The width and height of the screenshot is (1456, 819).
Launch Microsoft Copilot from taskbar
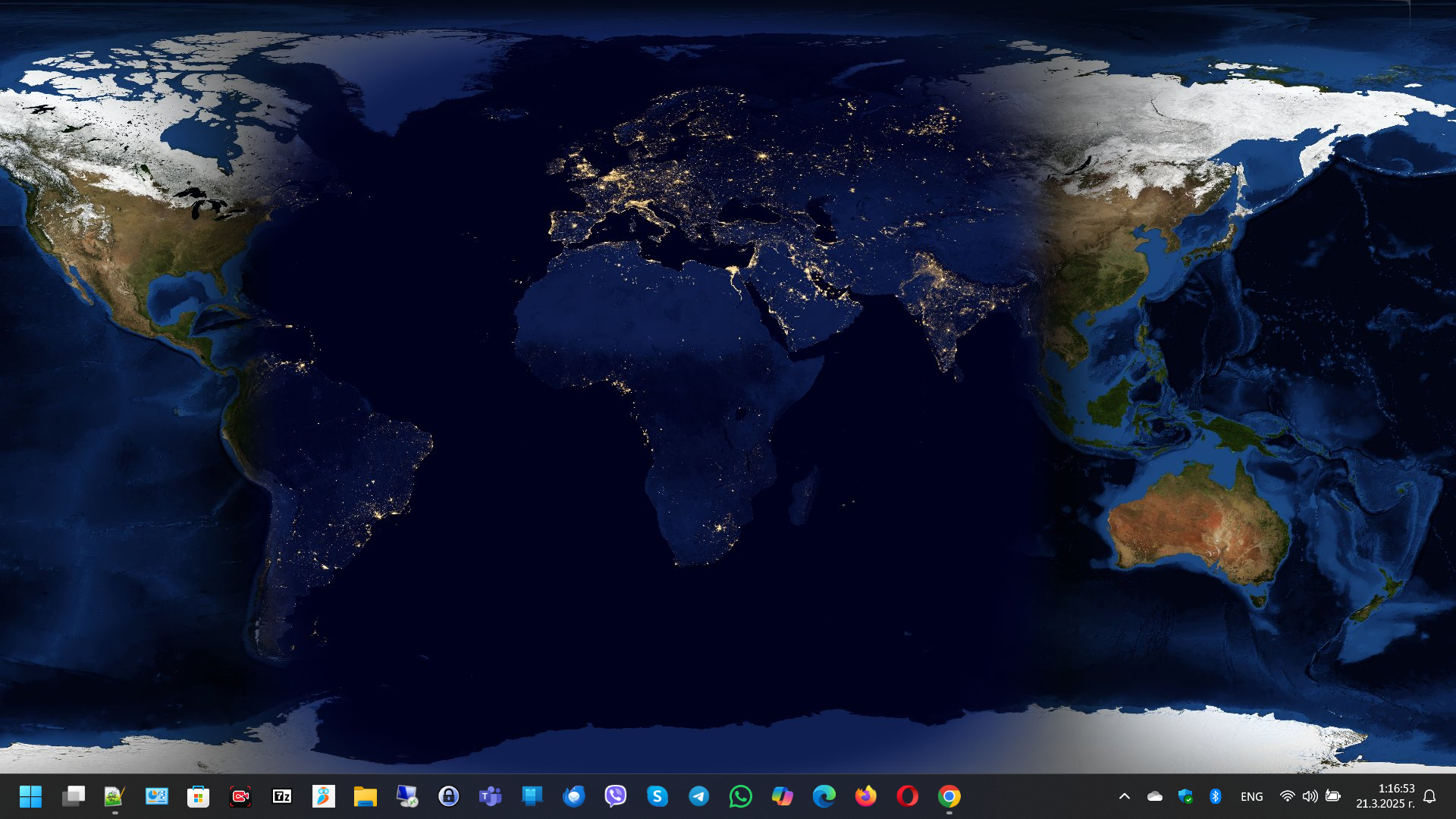(783, 796)
